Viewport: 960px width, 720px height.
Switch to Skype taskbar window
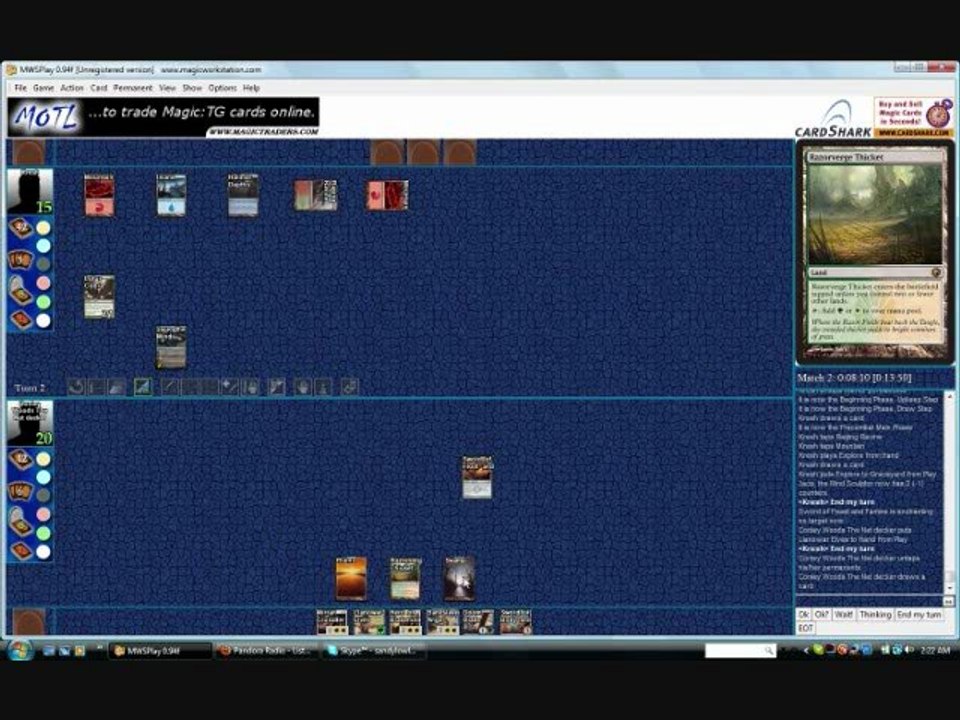tap(373, 651)
